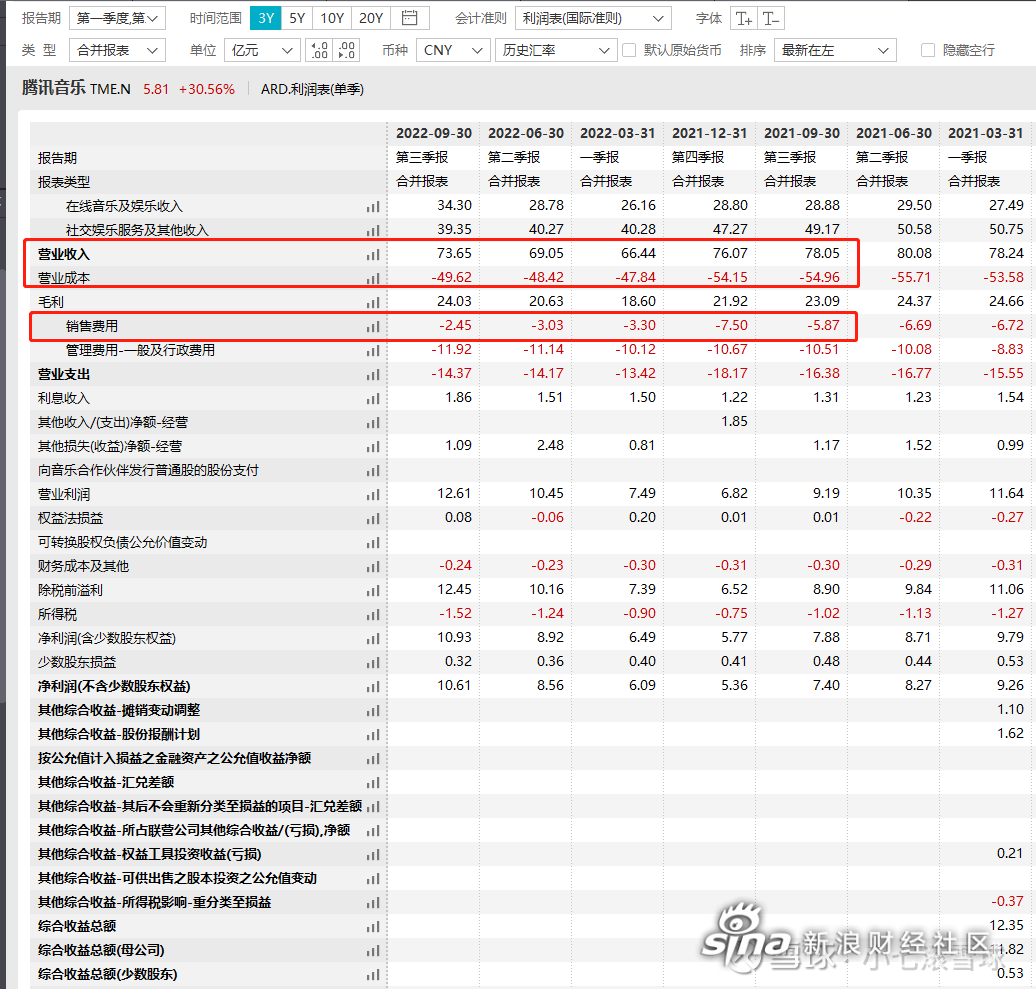
Task: Increase decimal places button
Action: click(x=319, y=50)
